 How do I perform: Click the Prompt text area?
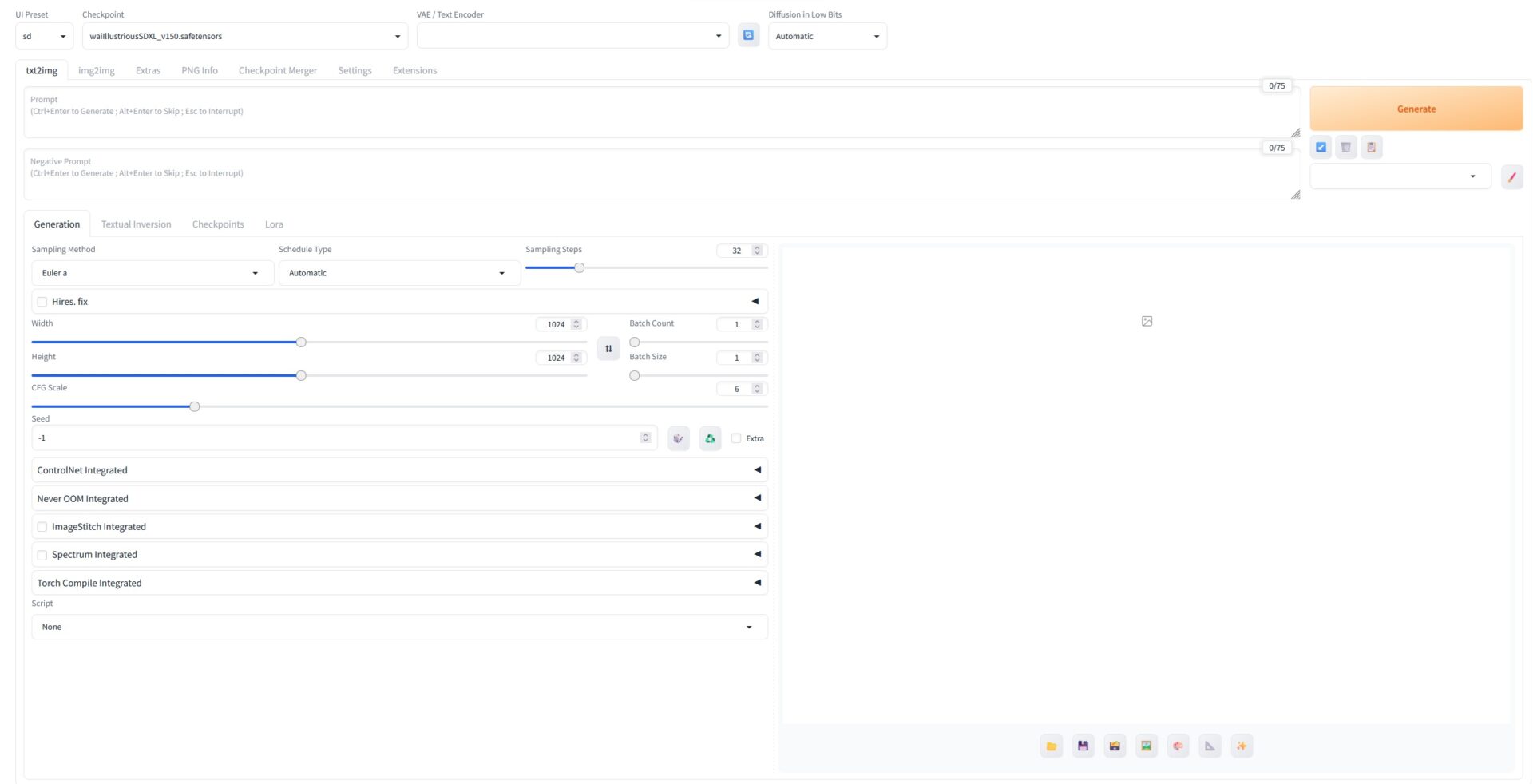662,113
